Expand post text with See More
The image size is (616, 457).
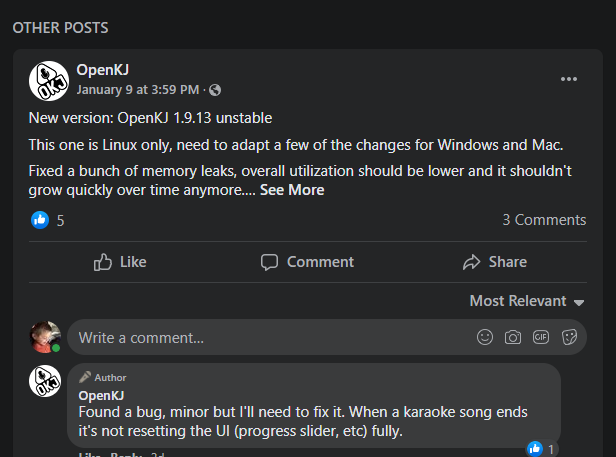[x=292, y=190]
